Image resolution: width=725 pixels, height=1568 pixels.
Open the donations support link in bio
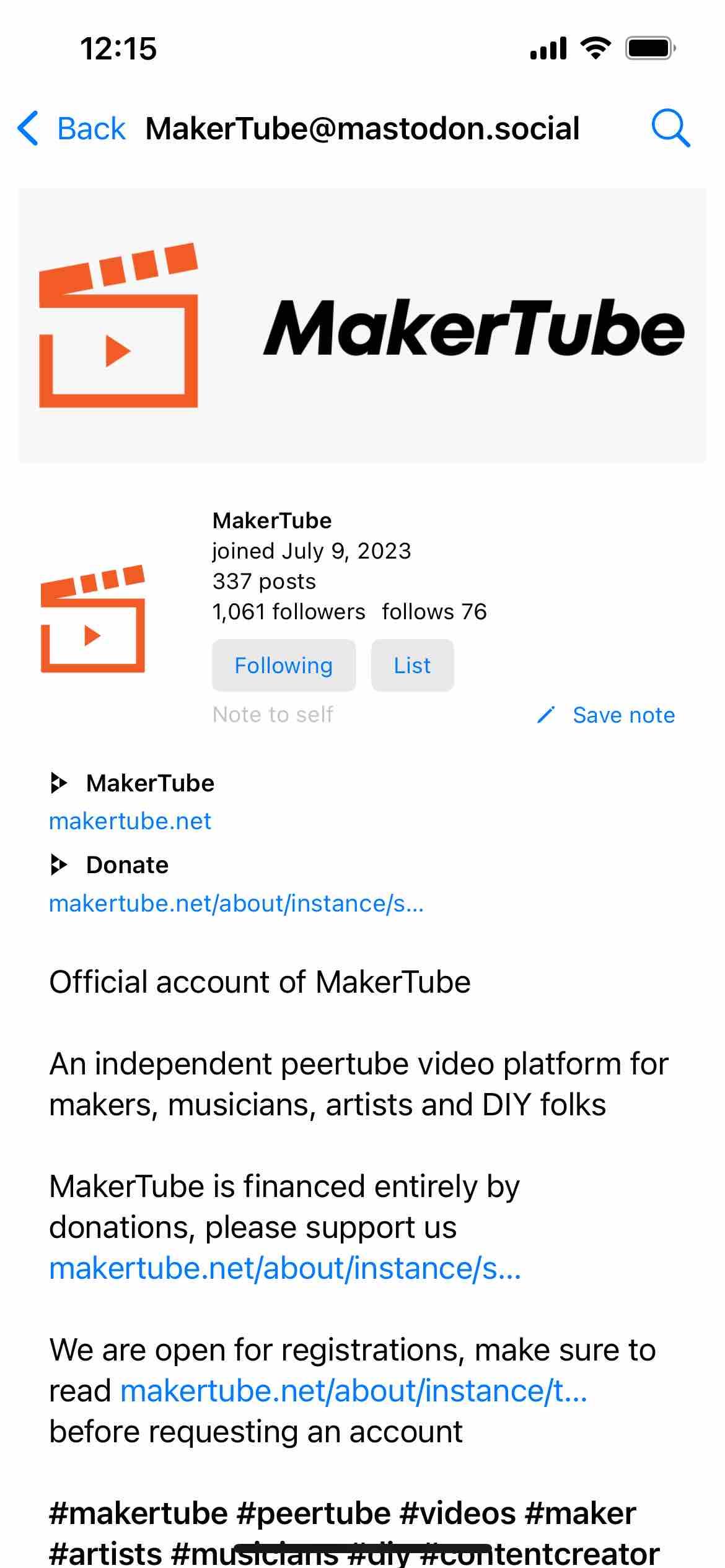tap(285, 1268)
